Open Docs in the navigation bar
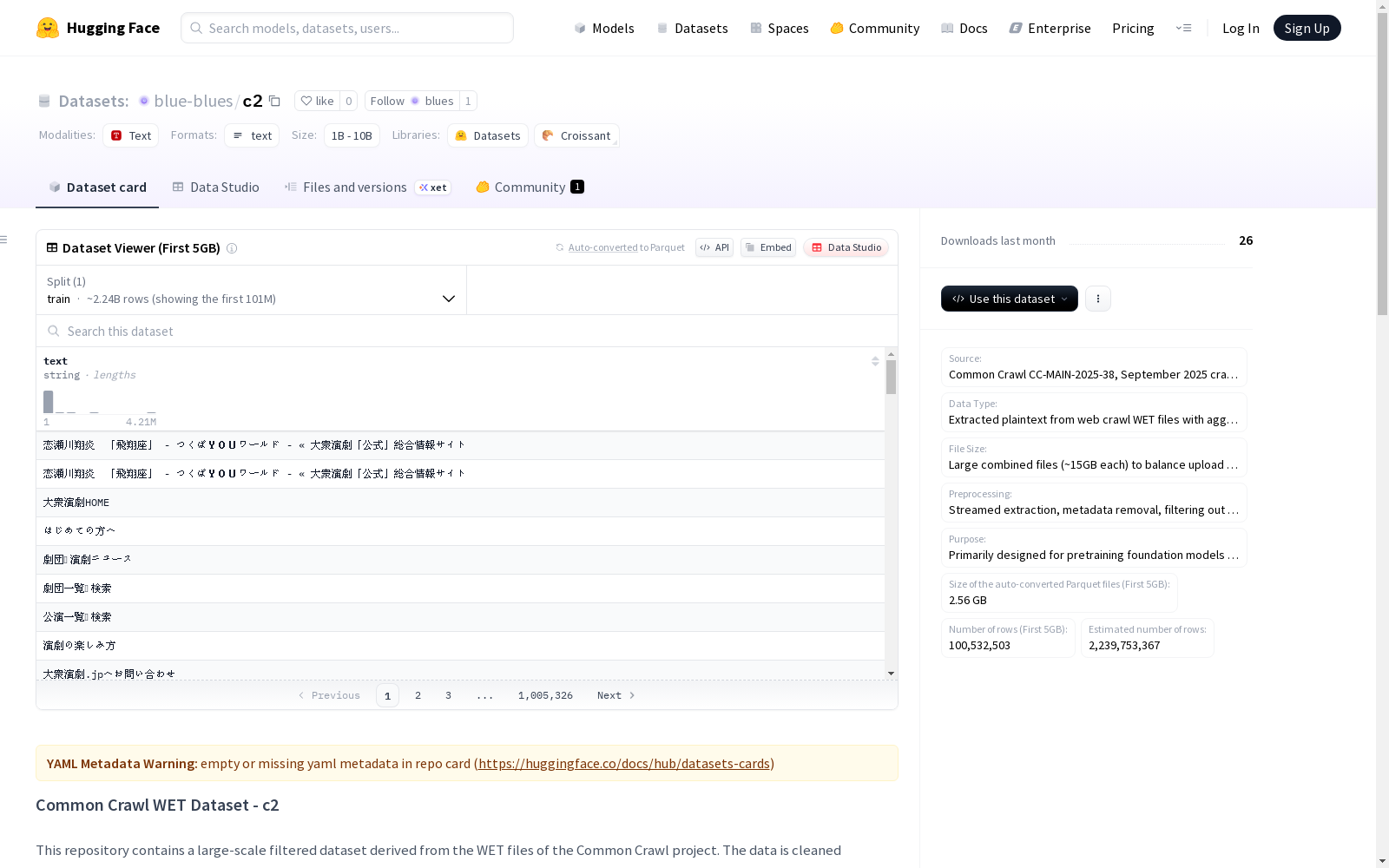 964,28
